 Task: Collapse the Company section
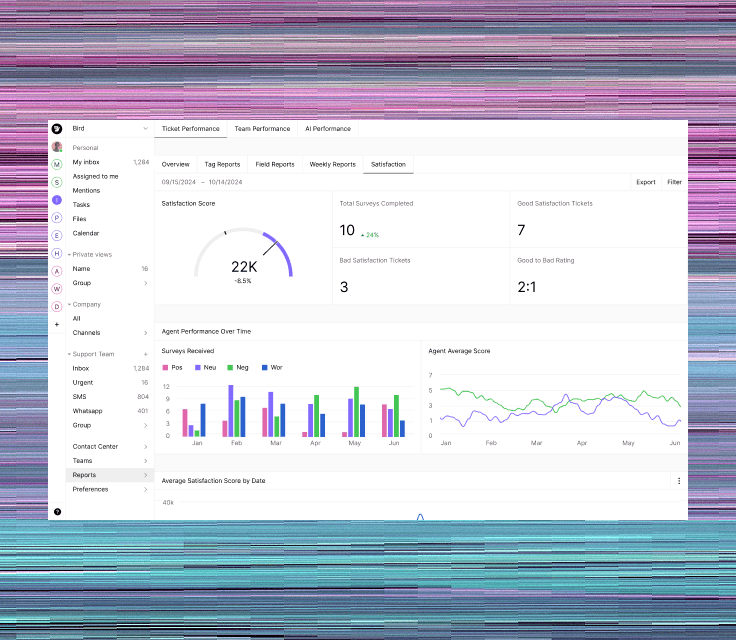[69, 304]
